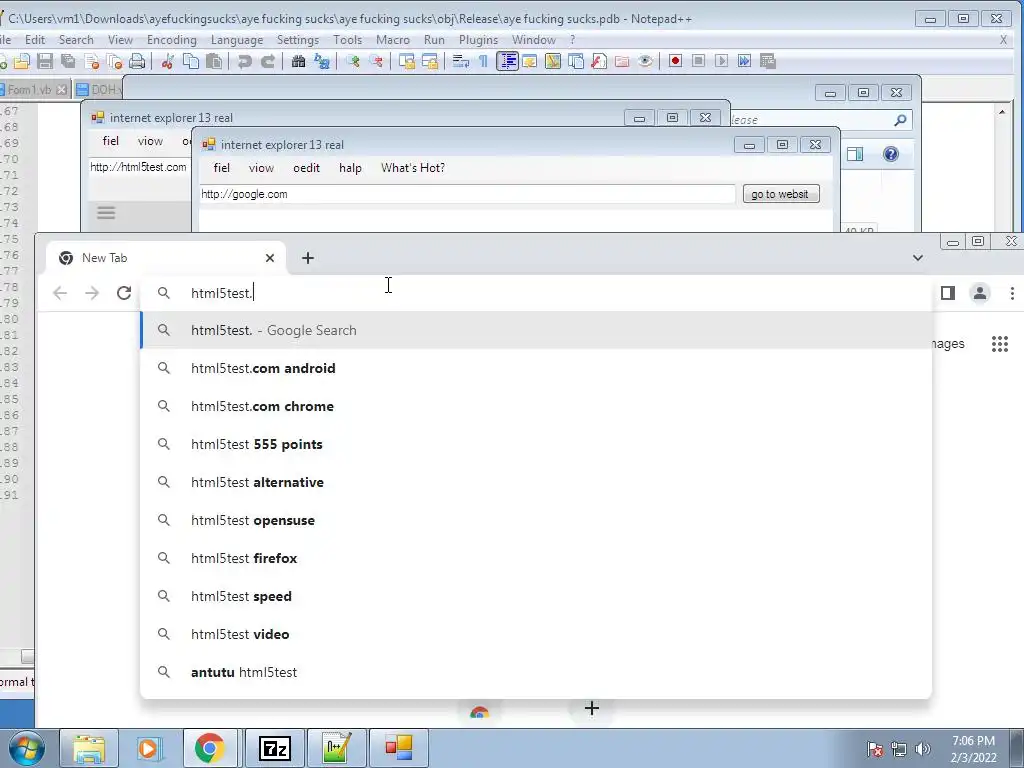Open Google apps grid icon
The image size is (1024, 768).
click(1000, 344)
